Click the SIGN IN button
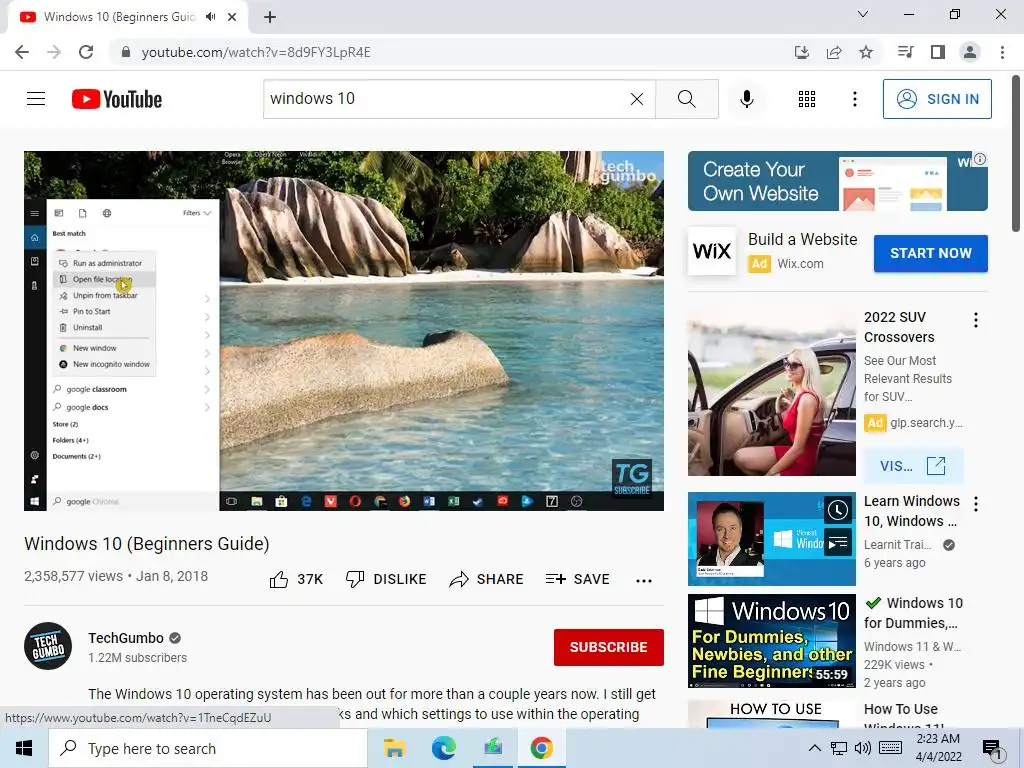Viewport: 1024px width, 768px height. (x=936, y=99)
